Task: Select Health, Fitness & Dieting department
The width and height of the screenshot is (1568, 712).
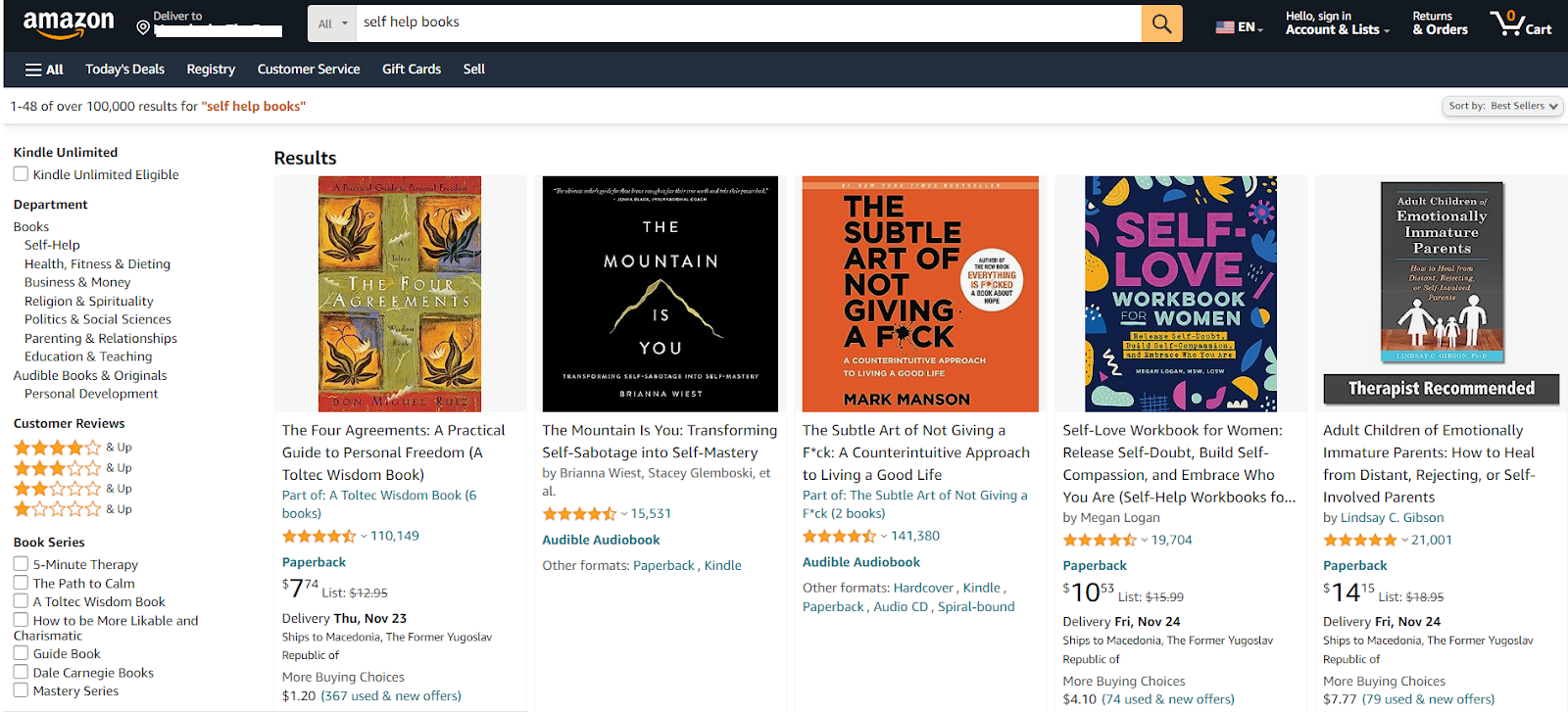Action: pyautogui.click(x=97, y=263)
